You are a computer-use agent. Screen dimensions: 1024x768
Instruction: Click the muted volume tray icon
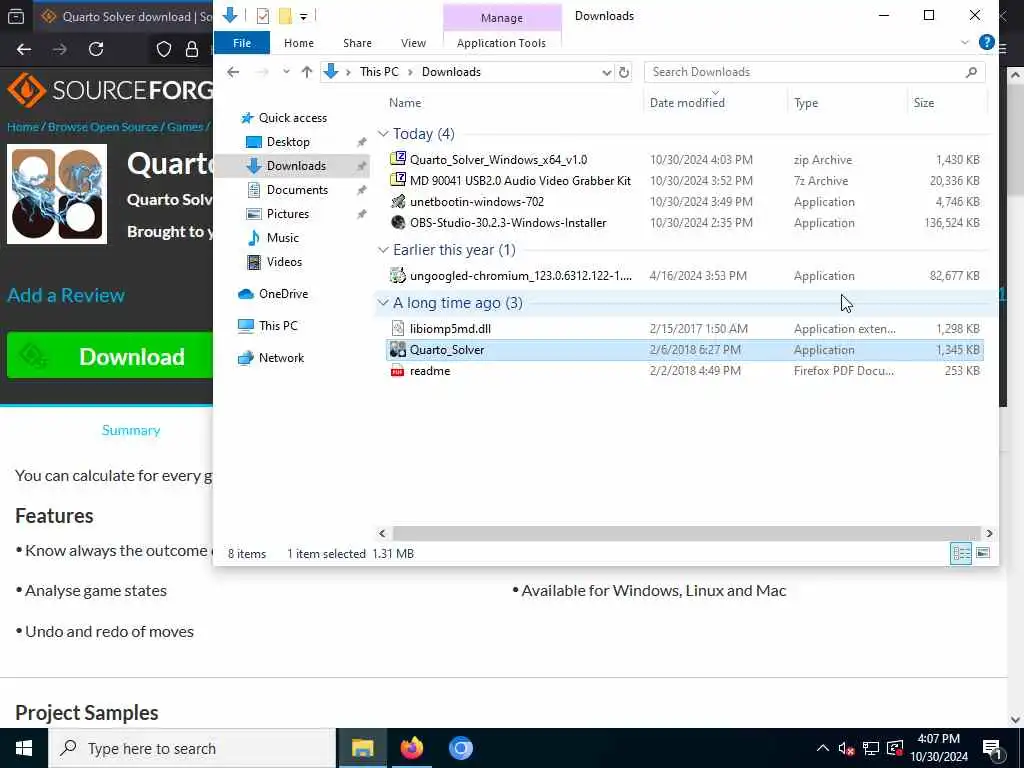[846, 748]
